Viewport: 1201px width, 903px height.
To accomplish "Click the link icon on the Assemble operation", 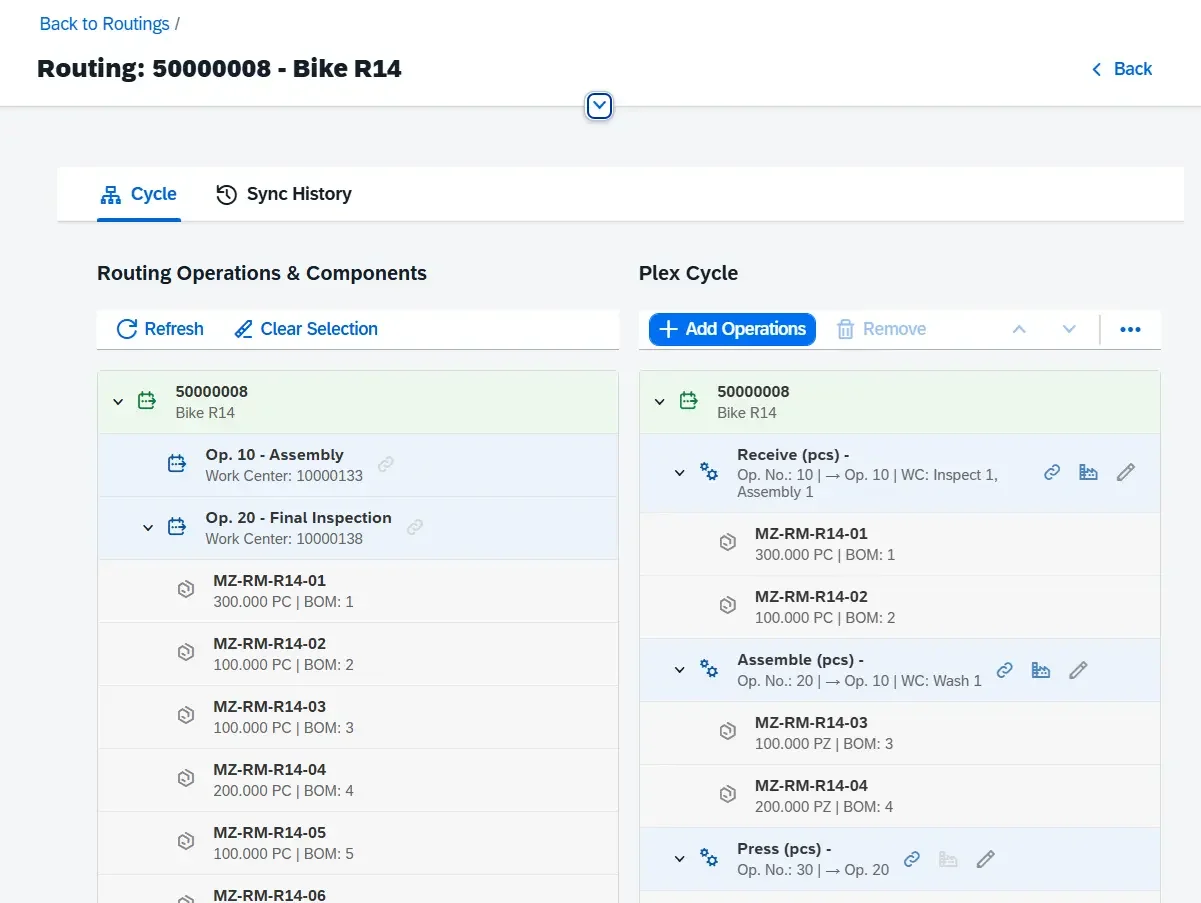I will point(1004,670).
